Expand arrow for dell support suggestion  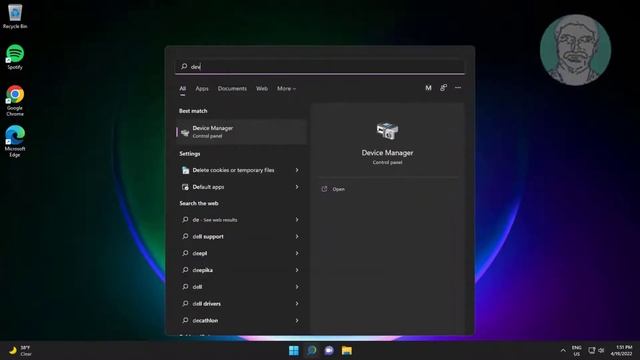(297, 236)
